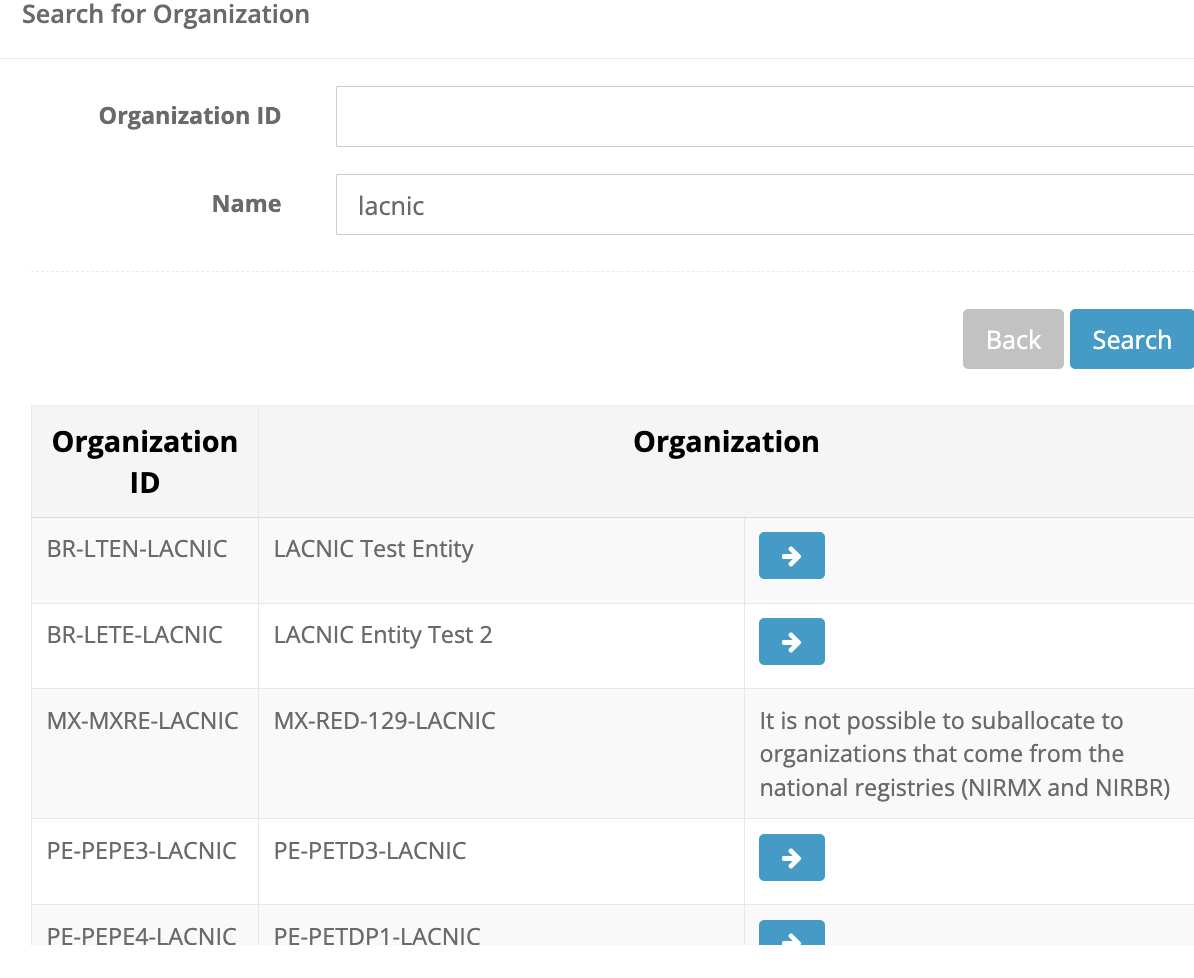This screenshot has width=1194, height=978.
Task: Click the MX-RED-129-LACNIC name
Action: [x=385, y=721]
